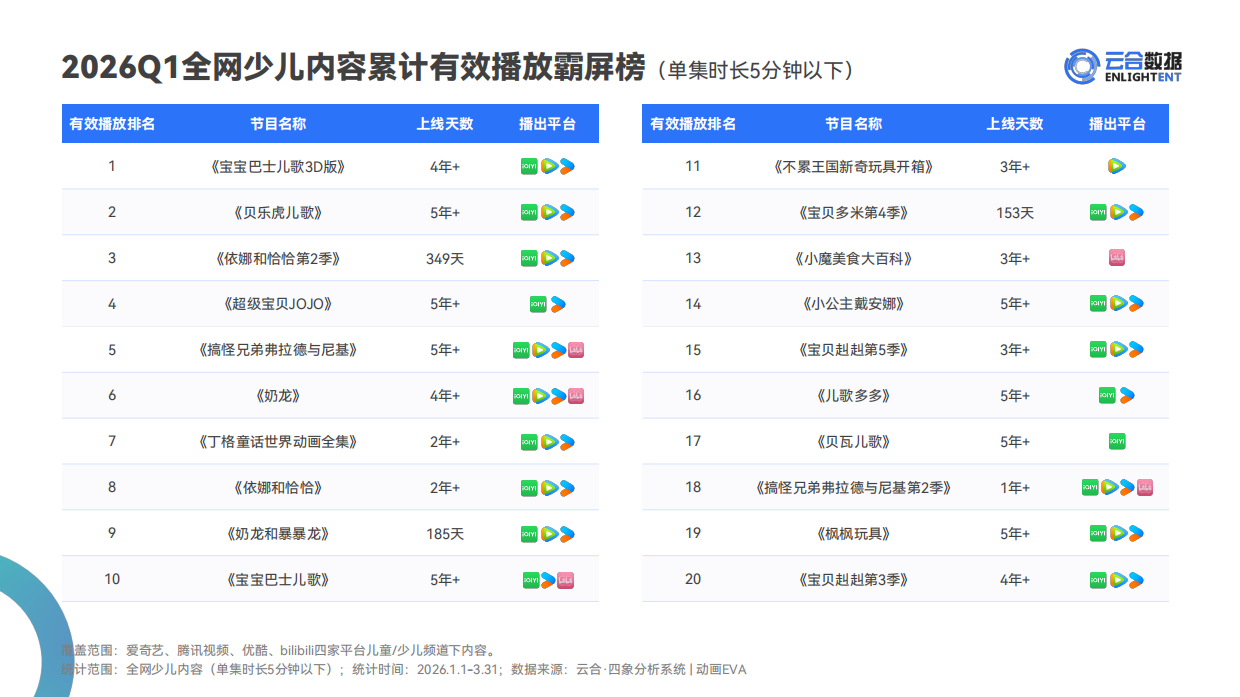Click bilibili icon in 小魔美食大百科 row
Viewport: 1240px width, 697px height.
click(x=1117, y=258)
